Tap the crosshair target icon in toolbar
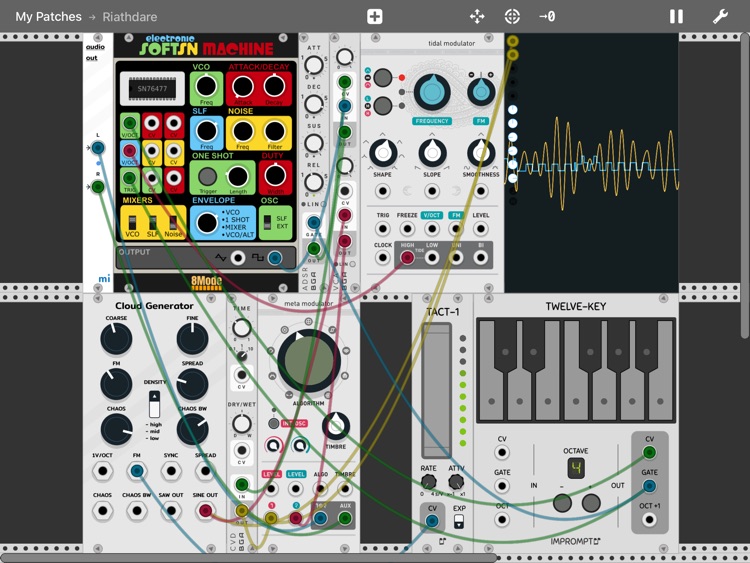750x563 pixels. point(512,17)
